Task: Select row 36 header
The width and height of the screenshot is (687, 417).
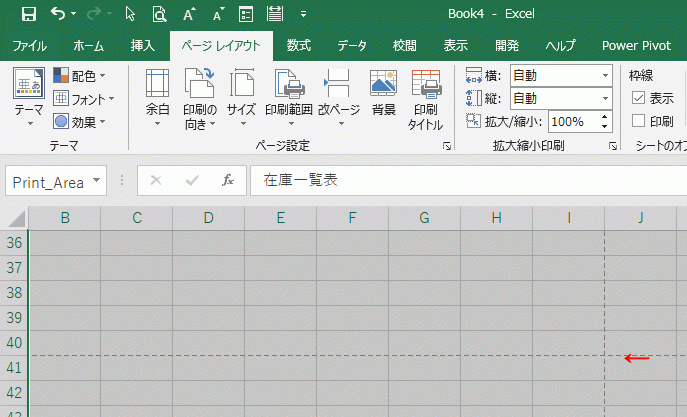Action: pos(14,243)
